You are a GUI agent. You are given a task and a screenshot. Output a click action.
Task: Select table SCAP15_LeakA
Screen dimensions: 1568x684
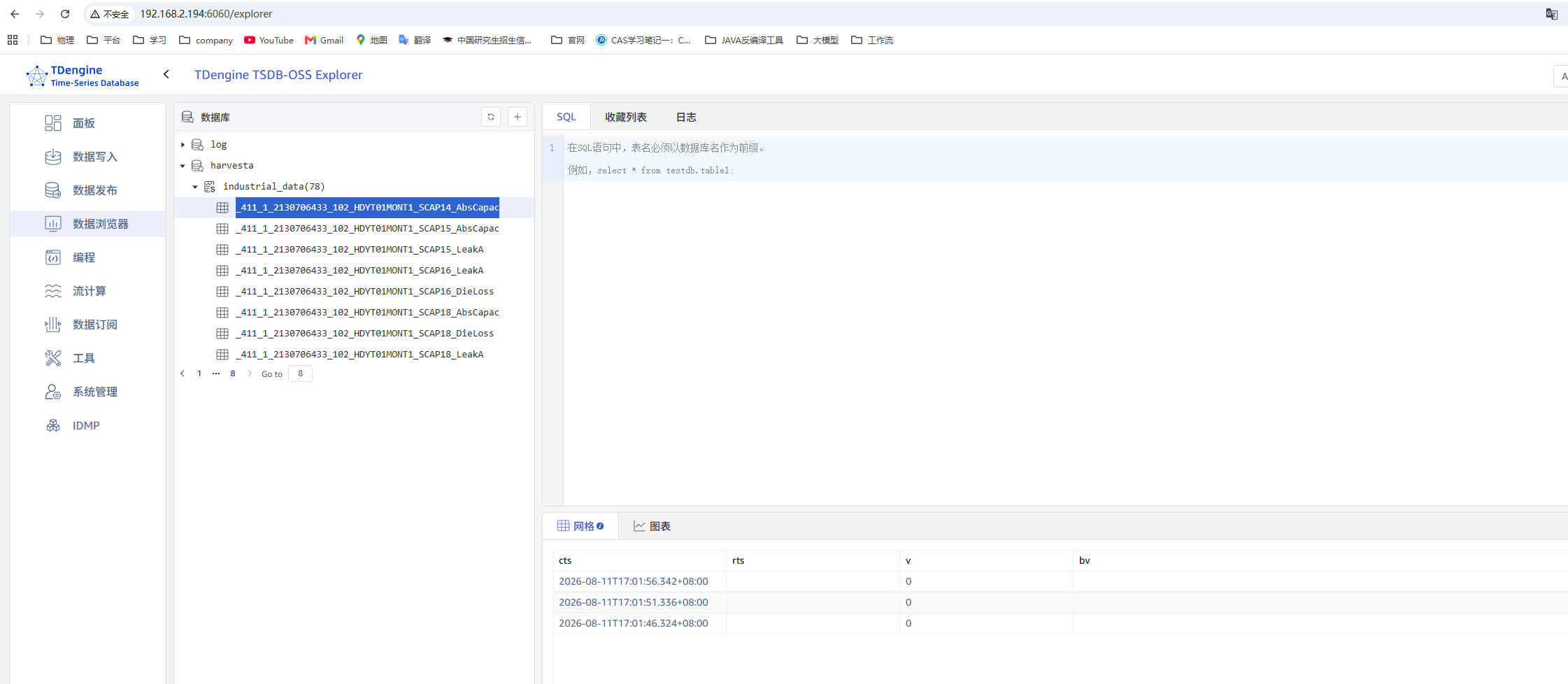359,250
